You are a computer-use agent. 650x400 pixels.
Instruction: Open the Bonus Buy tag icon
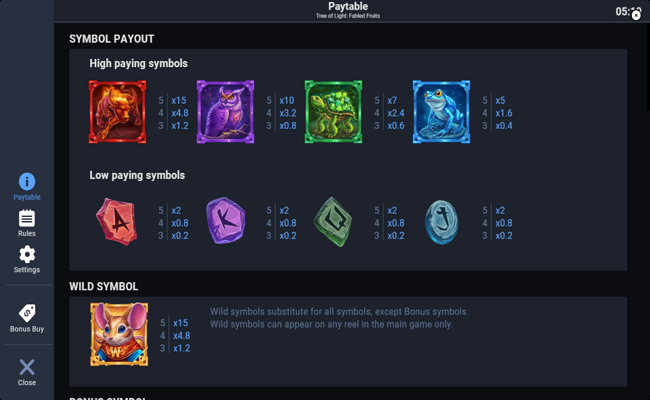27,313
